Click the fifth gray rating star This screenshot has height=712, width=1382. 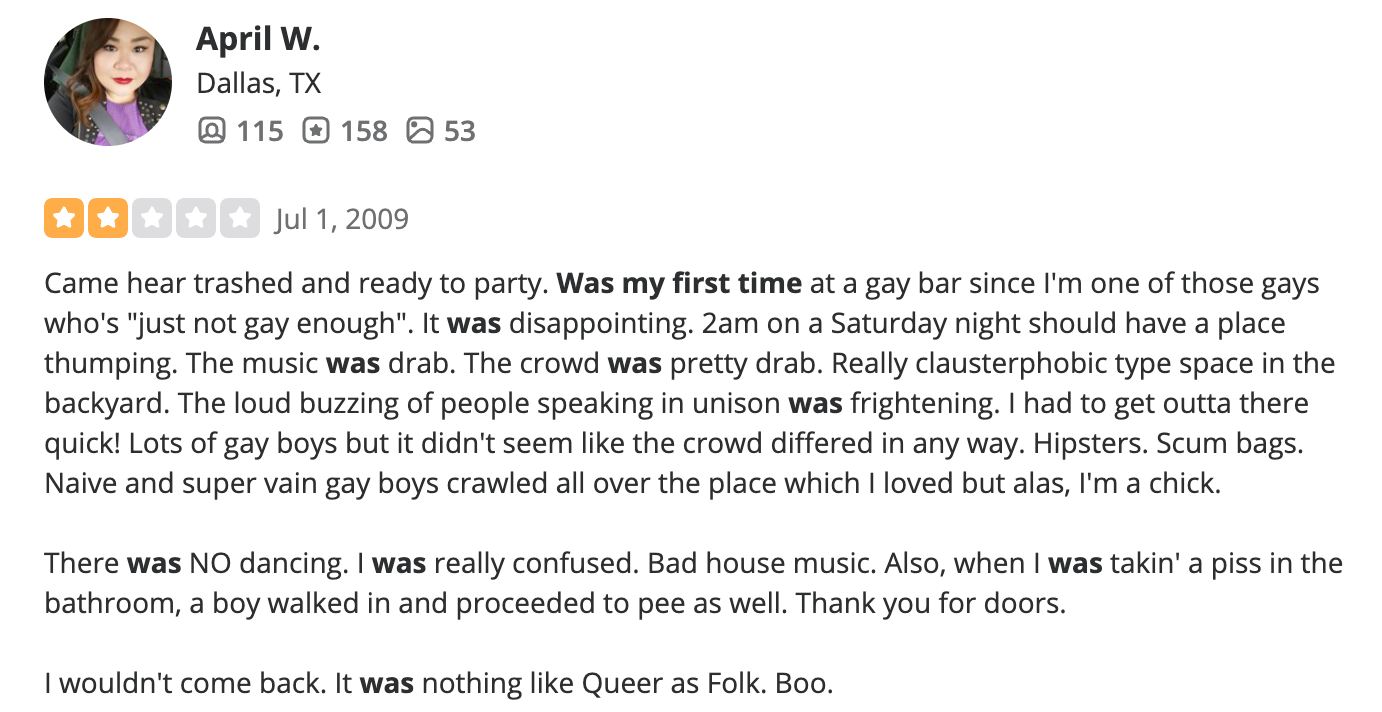click(240, 218)
